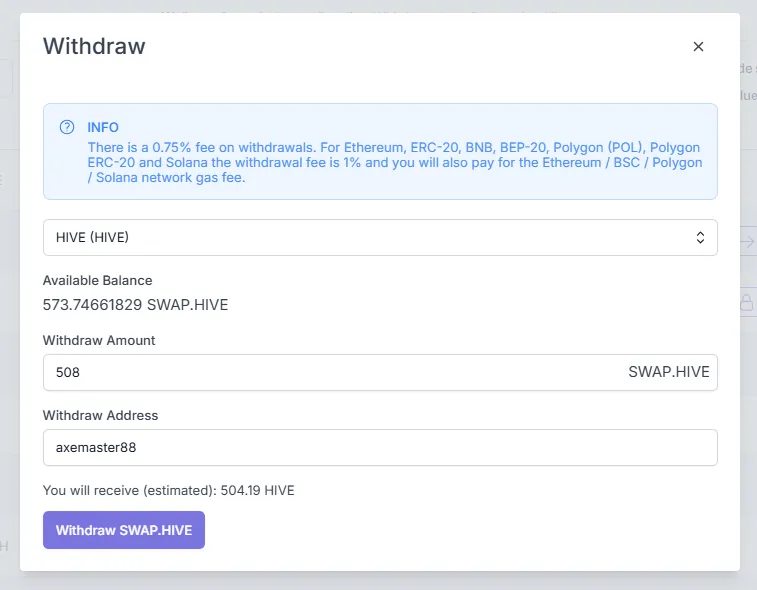Click the dropdown chevron arrows icon
This screenshot has width=757, height=590.
coord(700,238)
